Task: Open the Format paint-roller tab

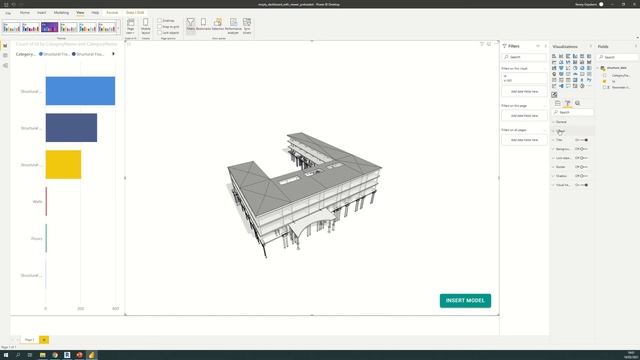Action: pyautogui.click(x=567, y=103)
